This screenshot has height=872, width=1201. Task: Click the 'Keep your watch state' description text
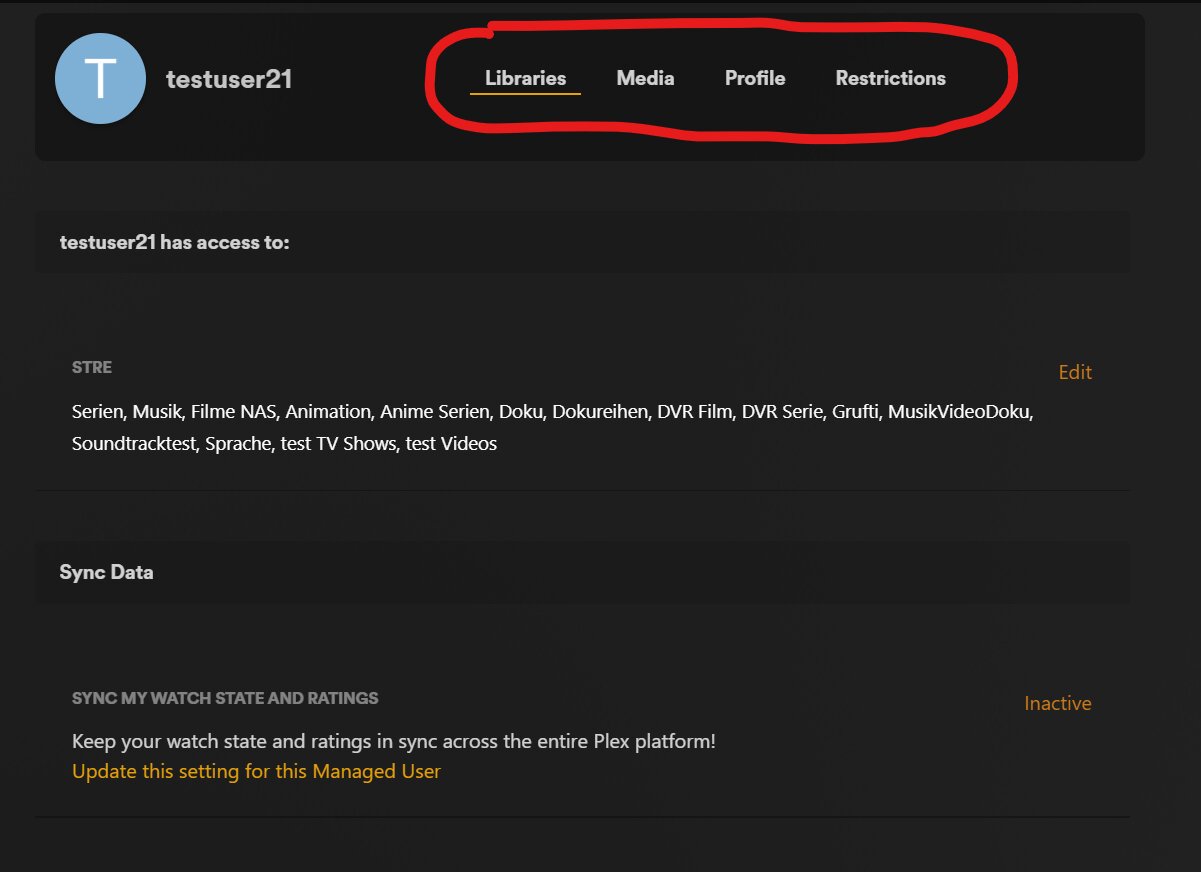pos(393,741)
